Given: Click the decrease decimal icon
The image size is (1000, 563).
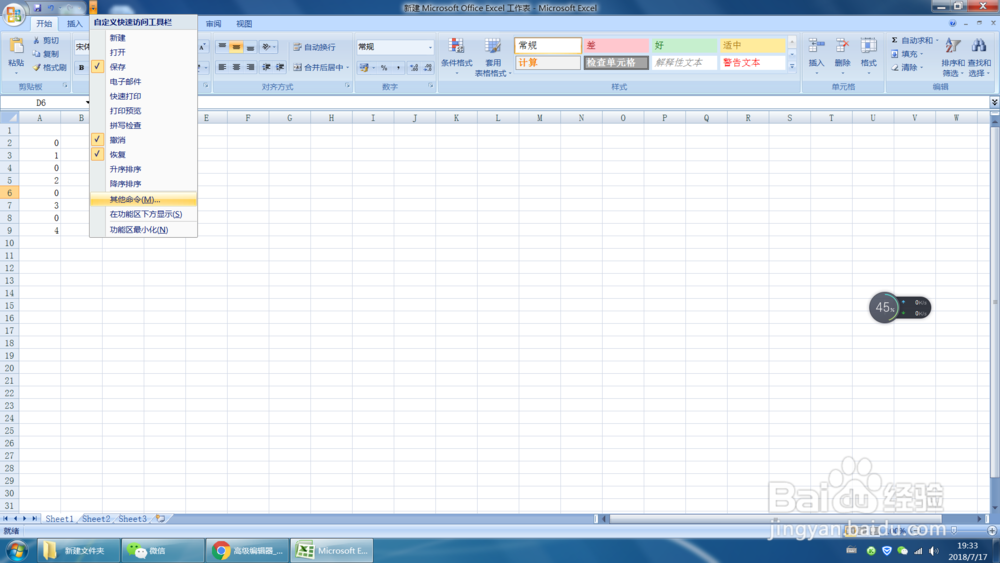Looking at the screenshot, I should coord(427,67).
